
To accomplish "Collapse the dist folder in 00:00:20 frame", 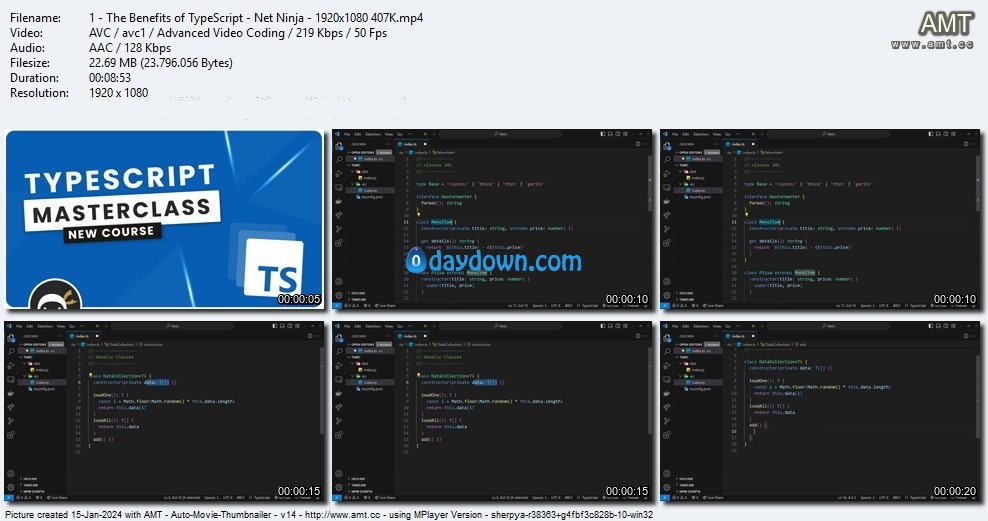I will click(688, 364).
